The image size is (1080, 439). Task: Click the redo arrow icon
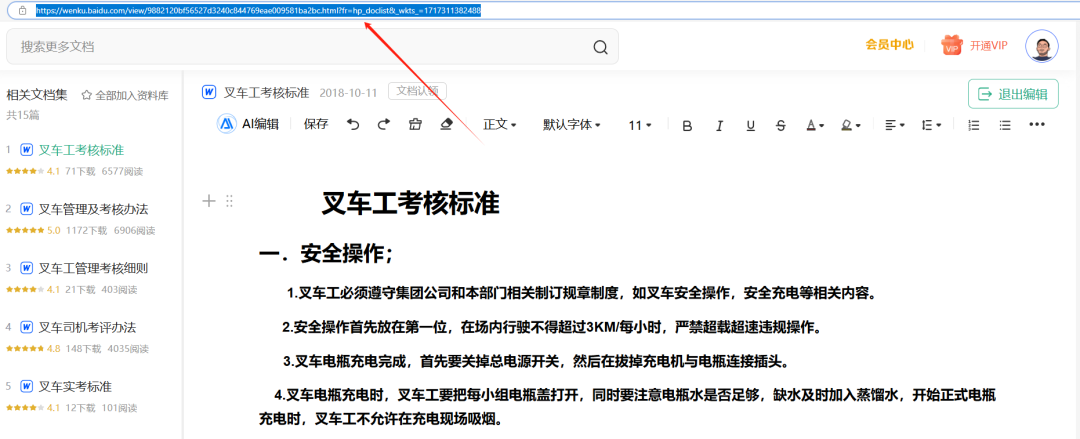coord(383,125)
